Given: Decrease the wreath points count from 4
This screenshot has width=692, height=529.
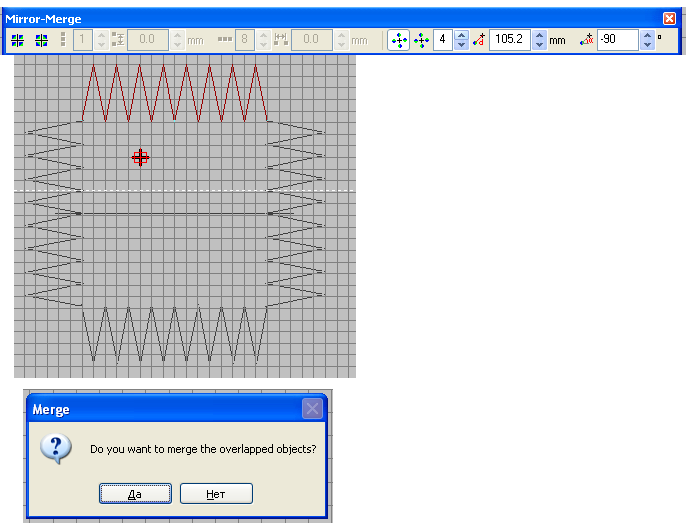Looking at the screenshot, I should pyautogui.click(x=461, y=46).
